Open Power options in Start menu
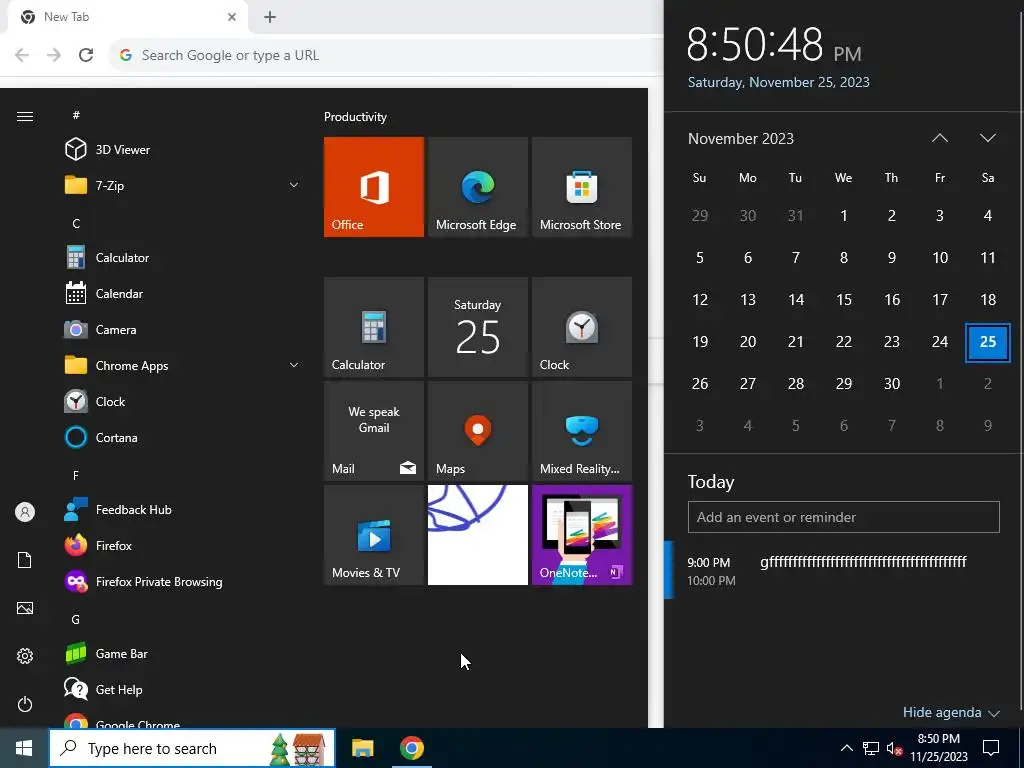 click(x=25, y=704)
